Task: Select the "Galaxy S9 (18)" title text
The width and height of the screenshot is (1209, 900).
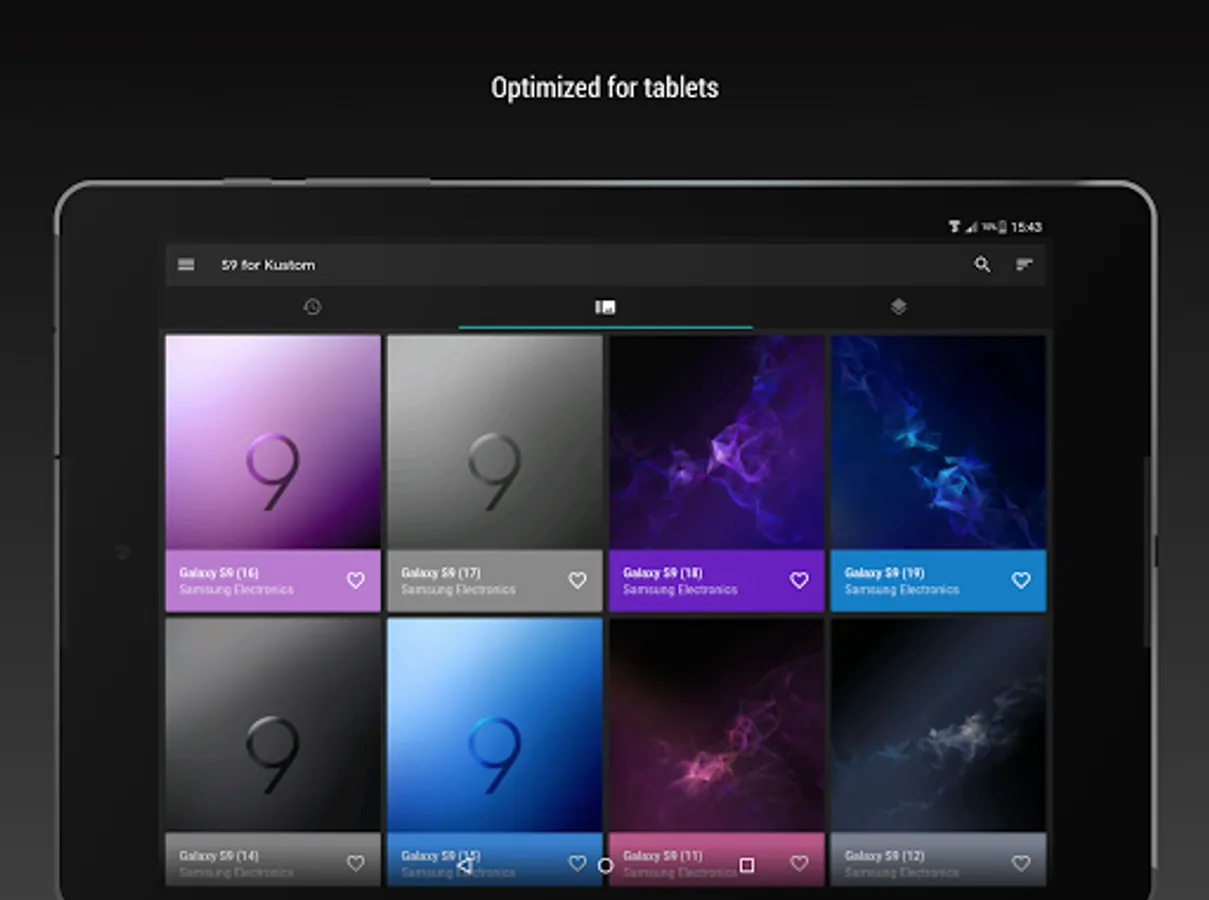Action: [663, 573]
